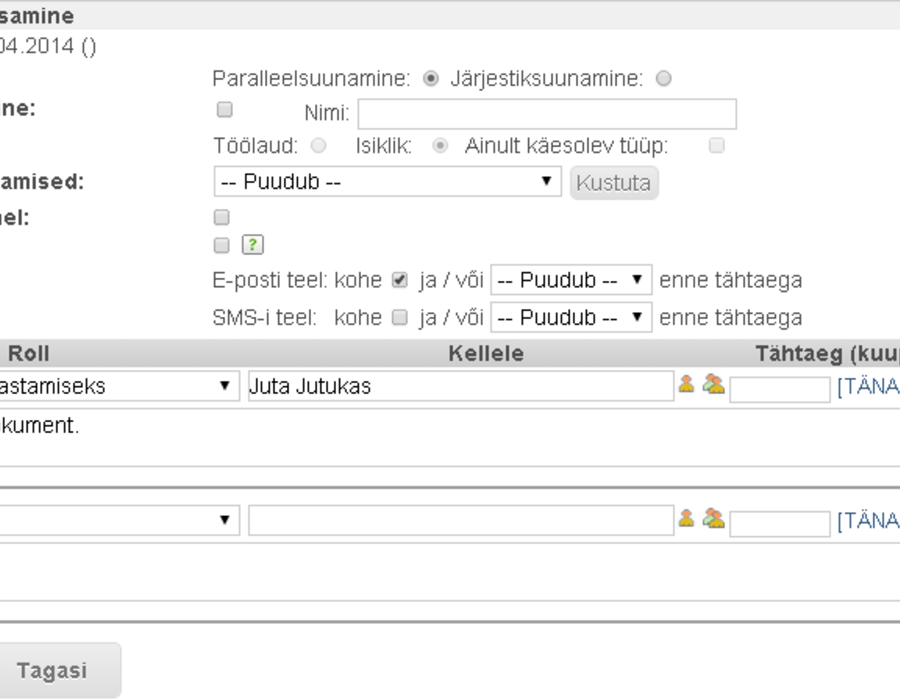Click the deadline field in the empty row
The width and height of the screenshot is (900, 700).
tap(779, 524)
